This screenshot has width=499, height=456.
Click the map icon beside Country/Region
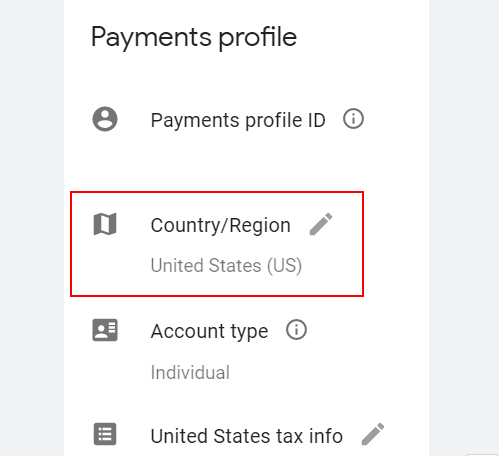click(105, 224)
